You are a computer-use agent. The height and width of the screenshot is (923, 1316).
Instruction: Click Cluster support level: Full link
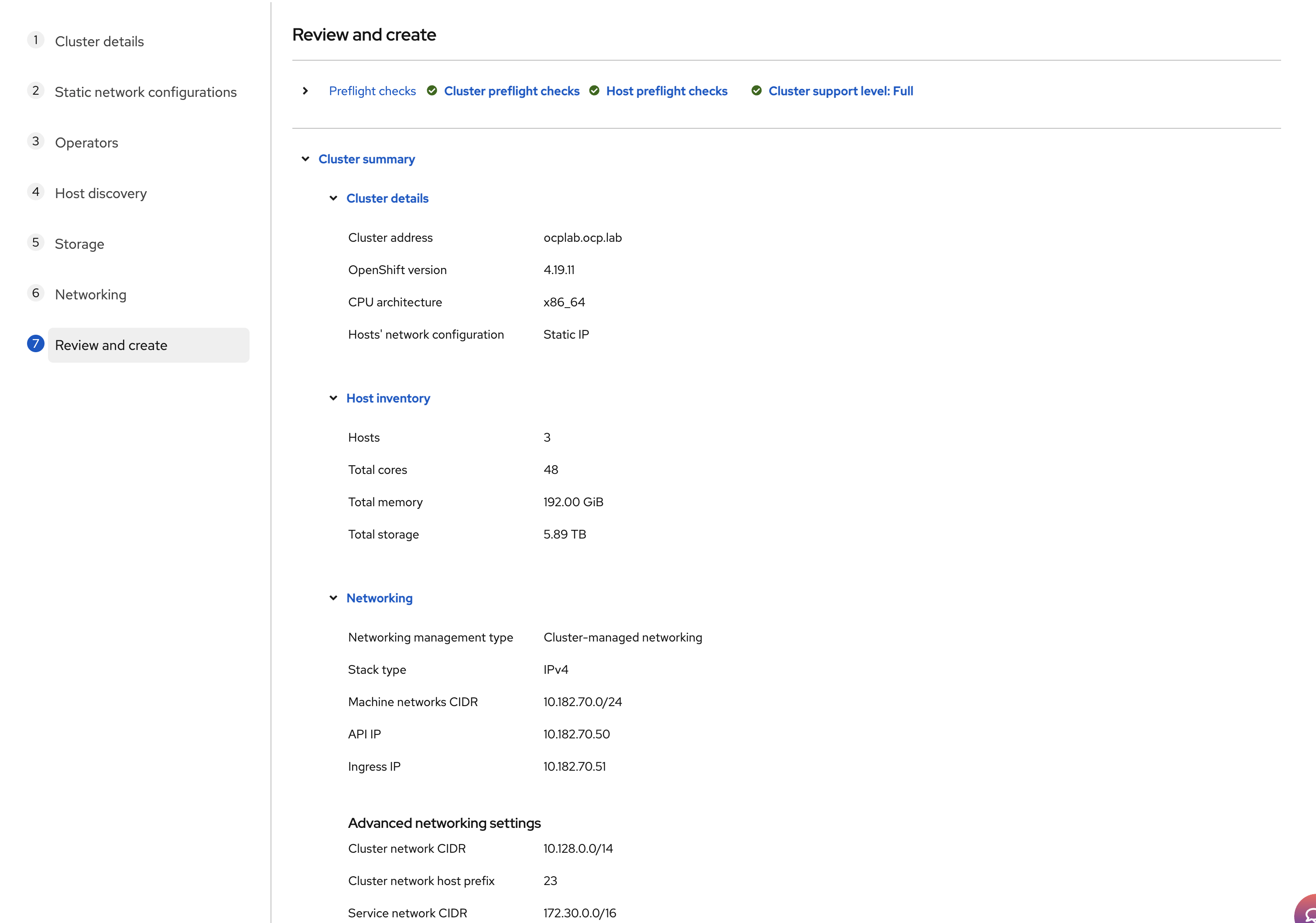[840, 91]
